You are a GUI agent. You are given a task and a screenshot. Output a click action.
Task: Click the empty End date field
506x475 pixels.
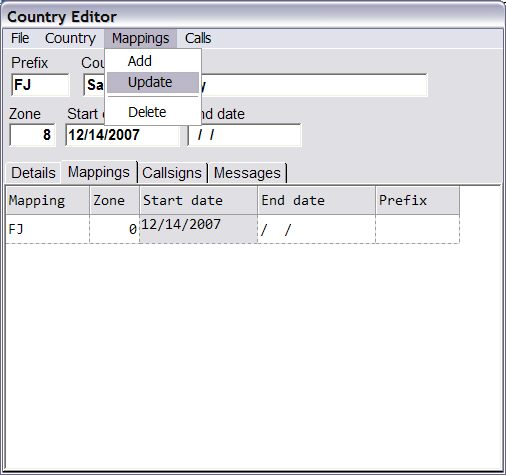(x=245, y=135)
